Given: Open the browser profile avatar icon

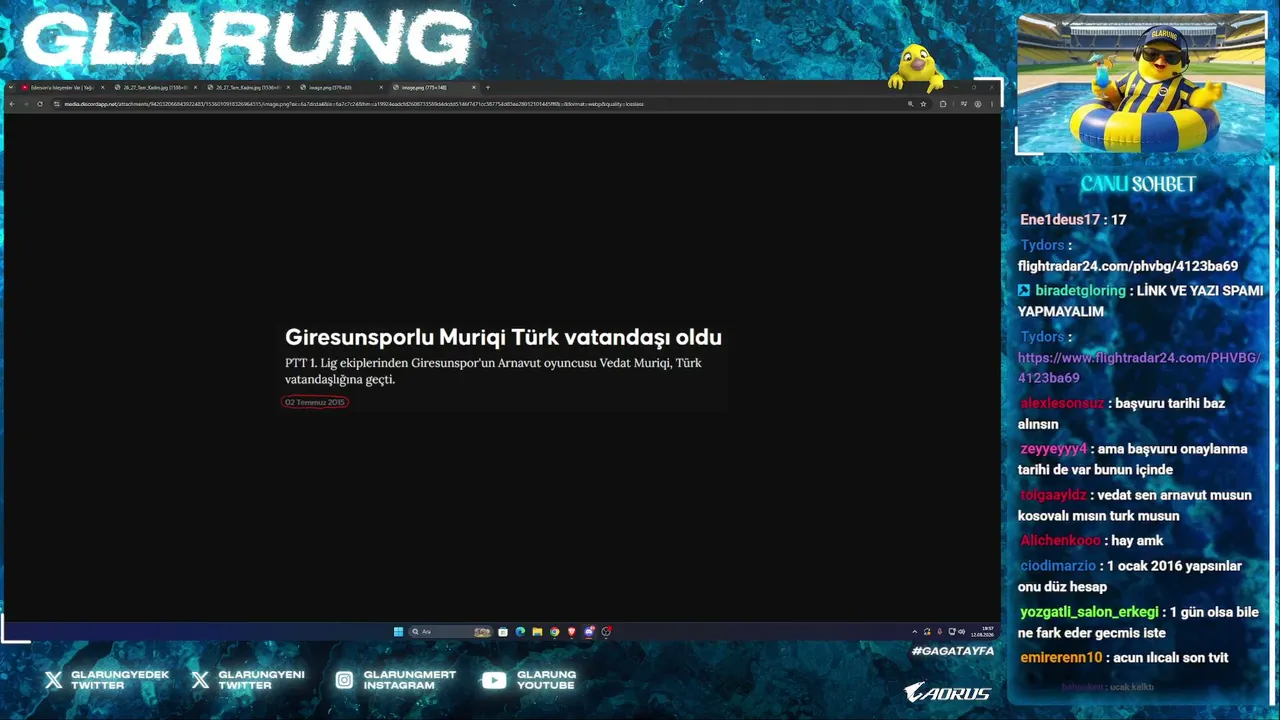Looking at the screenshot, I should [x=978, y=104].
